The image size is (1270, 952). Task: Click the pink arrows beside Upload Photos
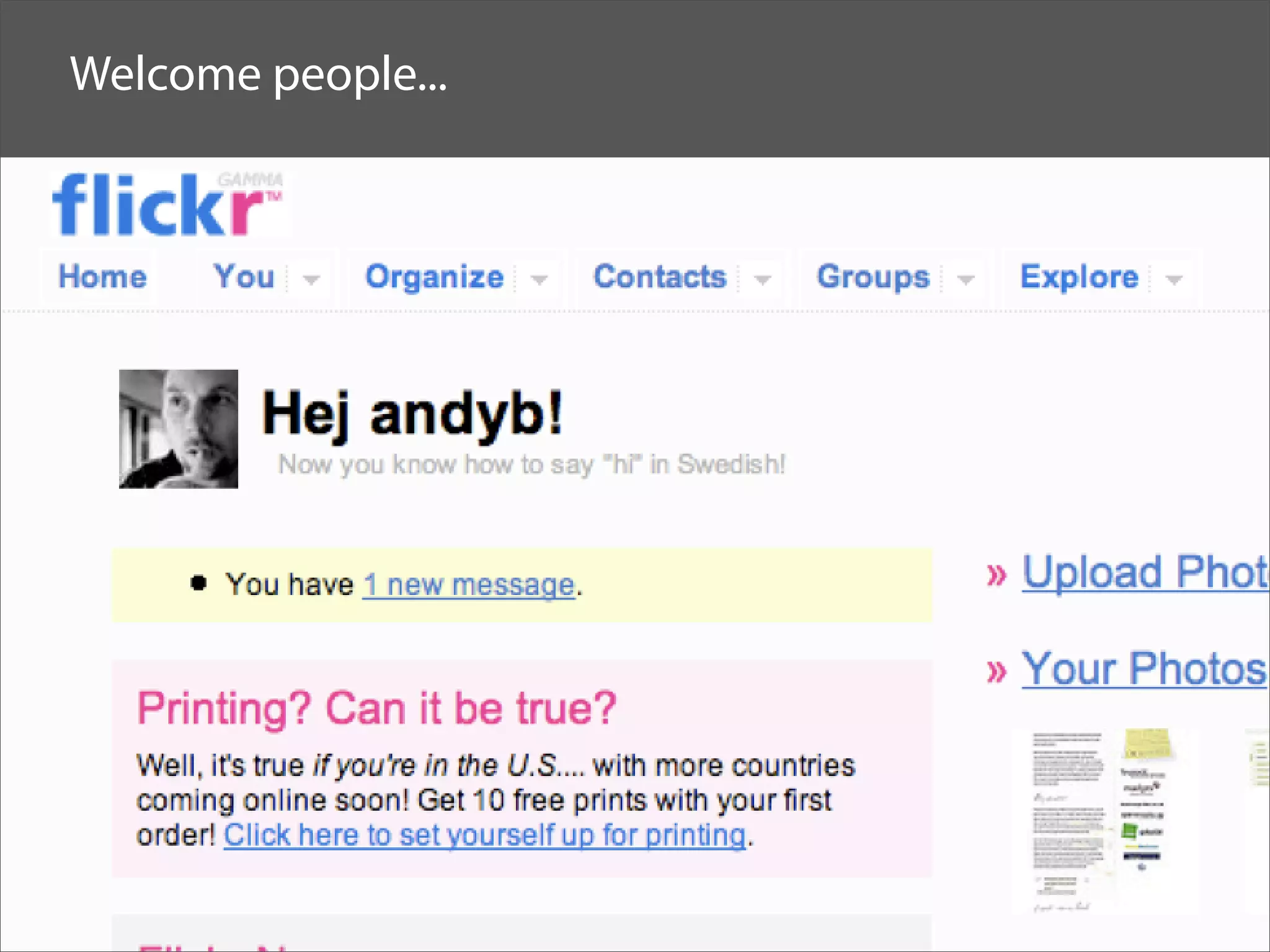996,575
